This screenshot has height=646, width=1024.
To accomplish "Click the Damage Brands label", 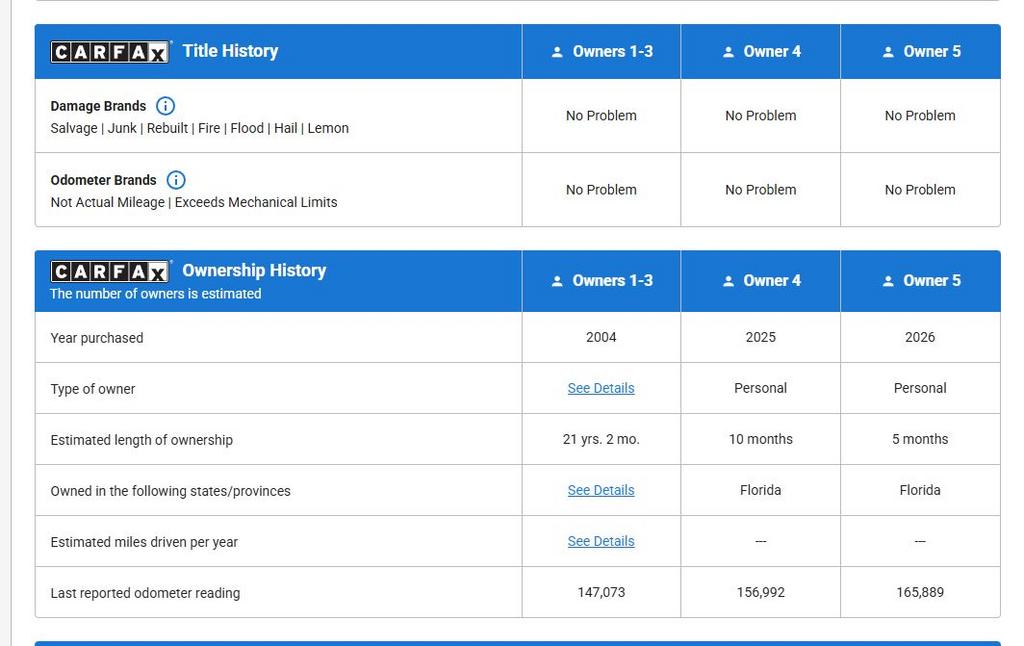I will [x=98, y=106].
